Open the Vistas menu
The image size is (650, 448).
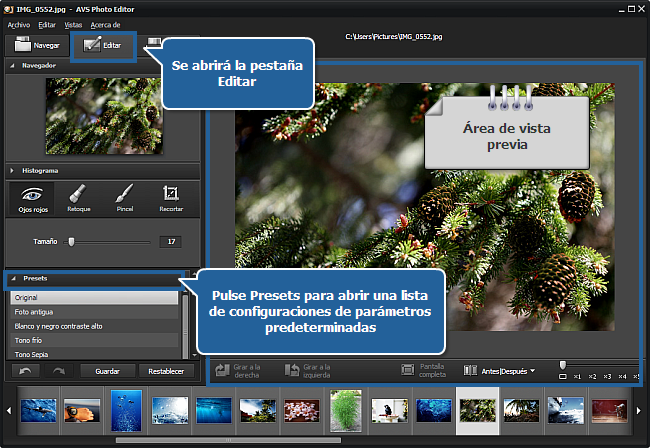73,23
